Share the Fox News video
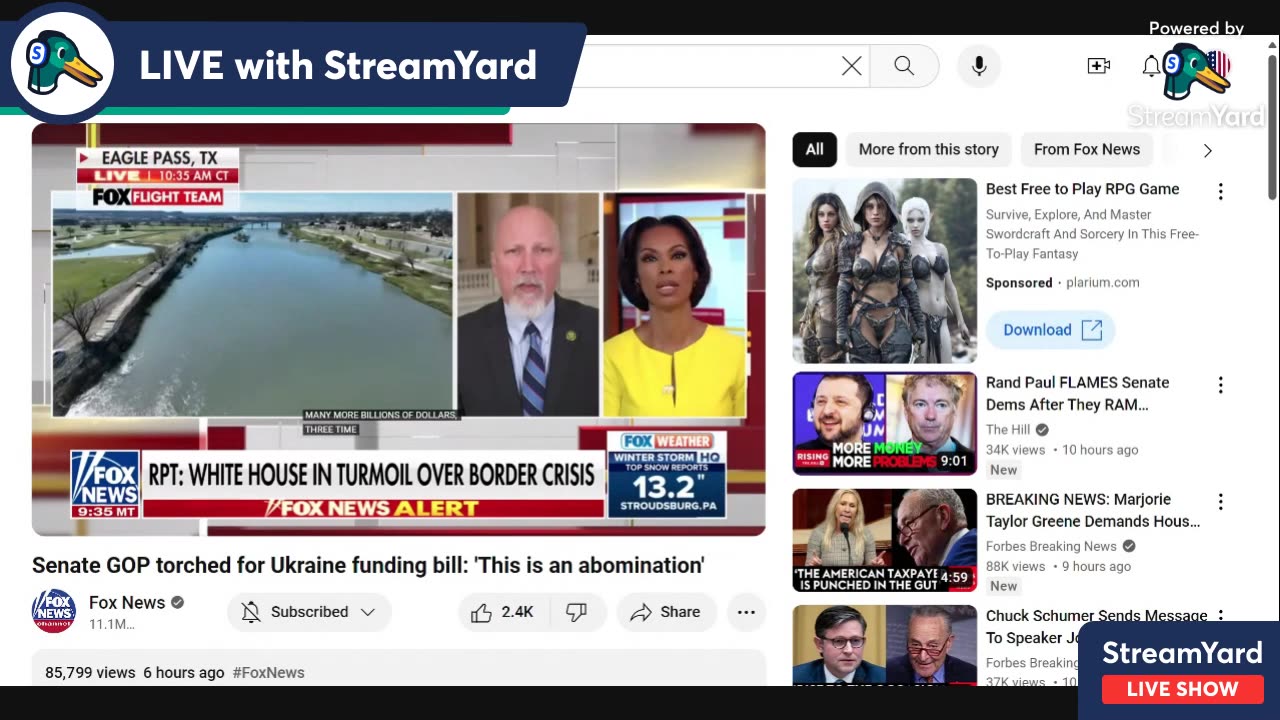The height and width of the screenshot is (720, 1280). click(666, 612)
